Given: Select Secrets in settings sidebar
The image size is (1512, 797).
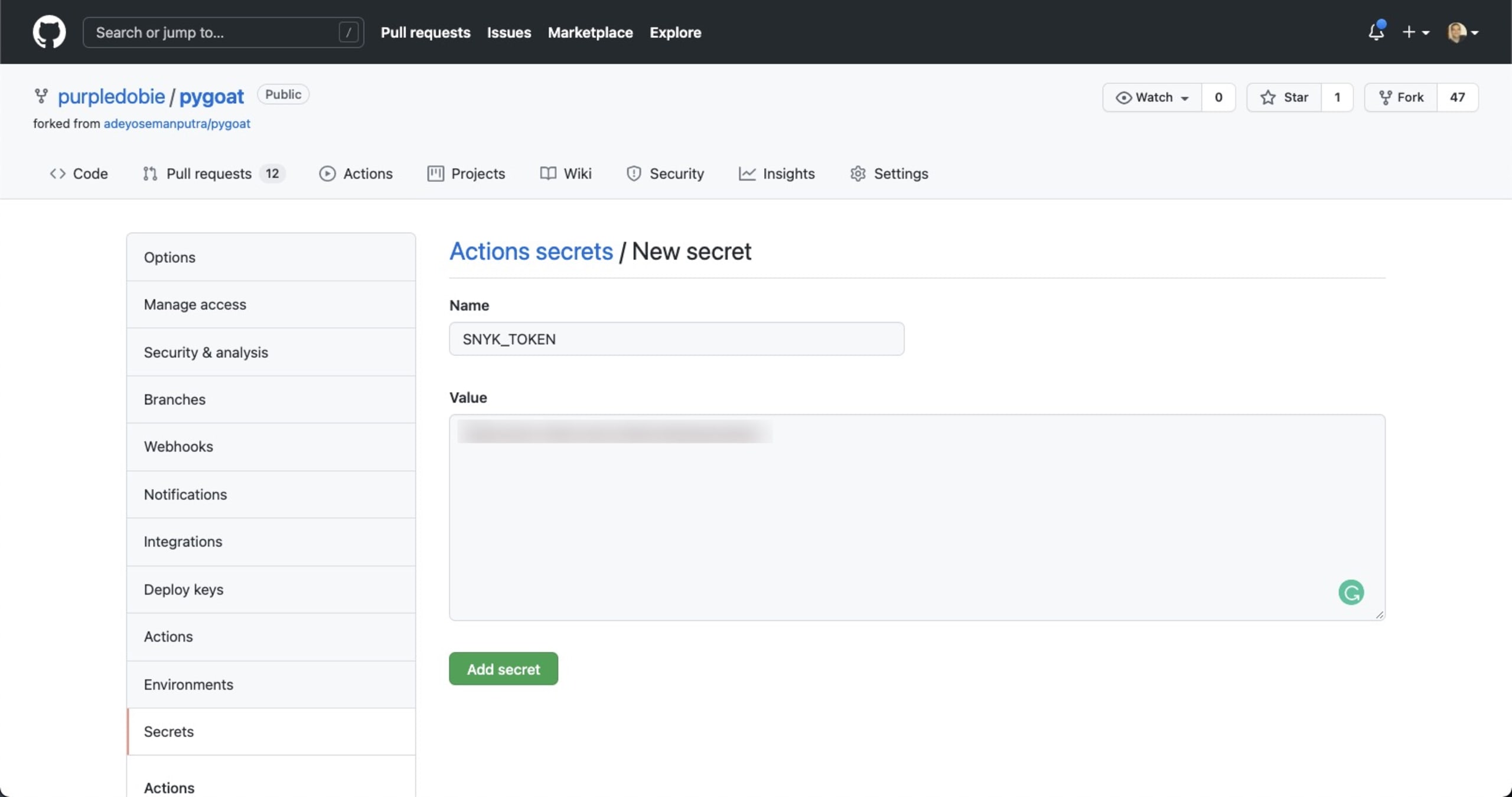Looking at the screenshot, I should pyautogui.click(x=271, y=732).
